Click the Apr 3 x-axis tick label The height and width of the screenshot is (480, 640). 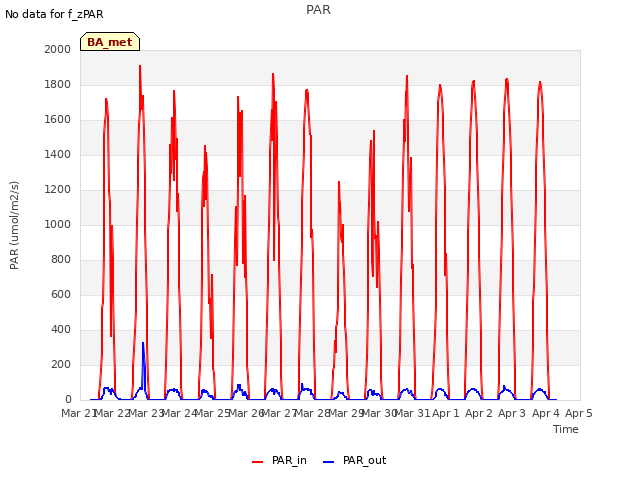pyautogui.click(x=512, y=413)
